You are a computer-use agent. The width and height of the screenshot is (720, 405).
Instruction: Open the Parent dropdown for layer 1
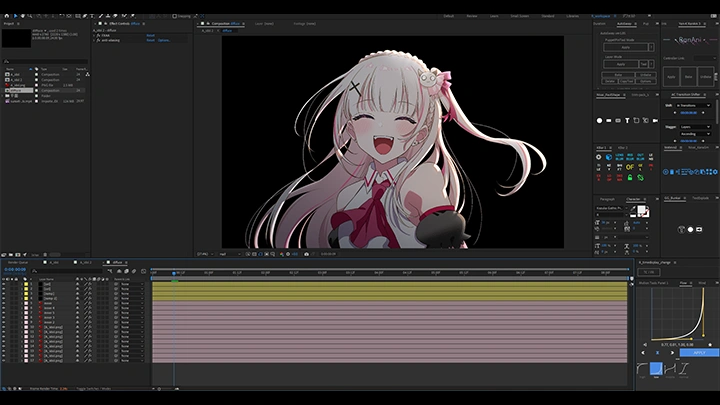(x=132, y=284)
